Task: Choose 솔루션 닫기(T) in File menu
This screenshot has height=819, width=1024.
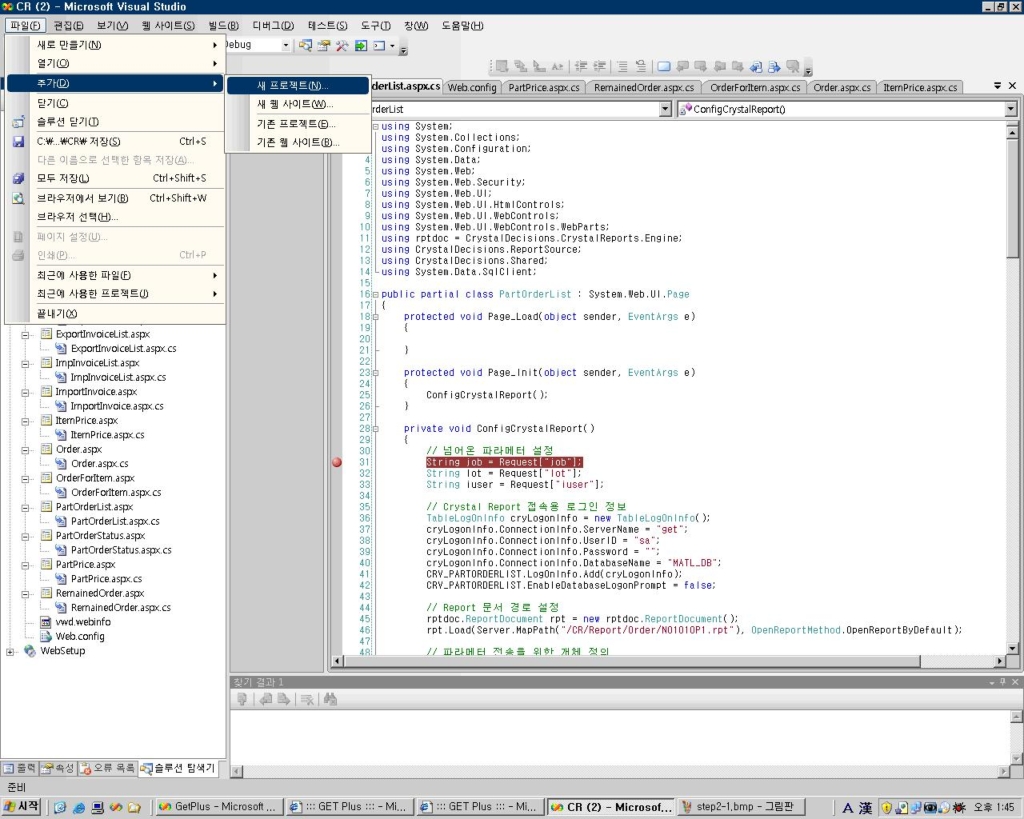Action: pyautogui.click(x=115, y=122)
